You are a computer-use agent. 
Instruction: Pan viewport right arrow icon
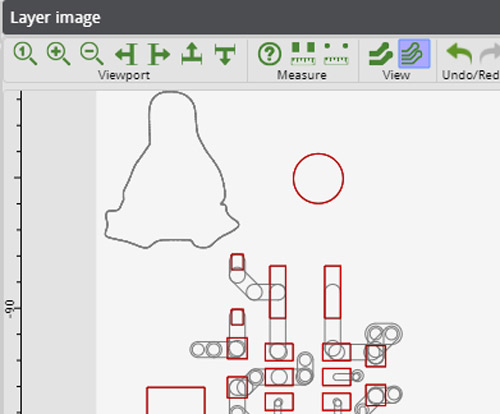159,54
